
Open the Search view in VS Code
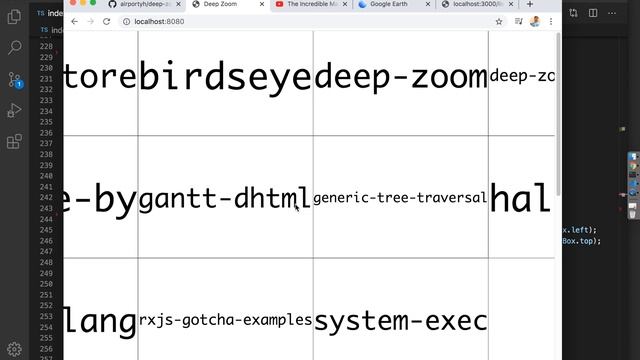tap(14, 48)
